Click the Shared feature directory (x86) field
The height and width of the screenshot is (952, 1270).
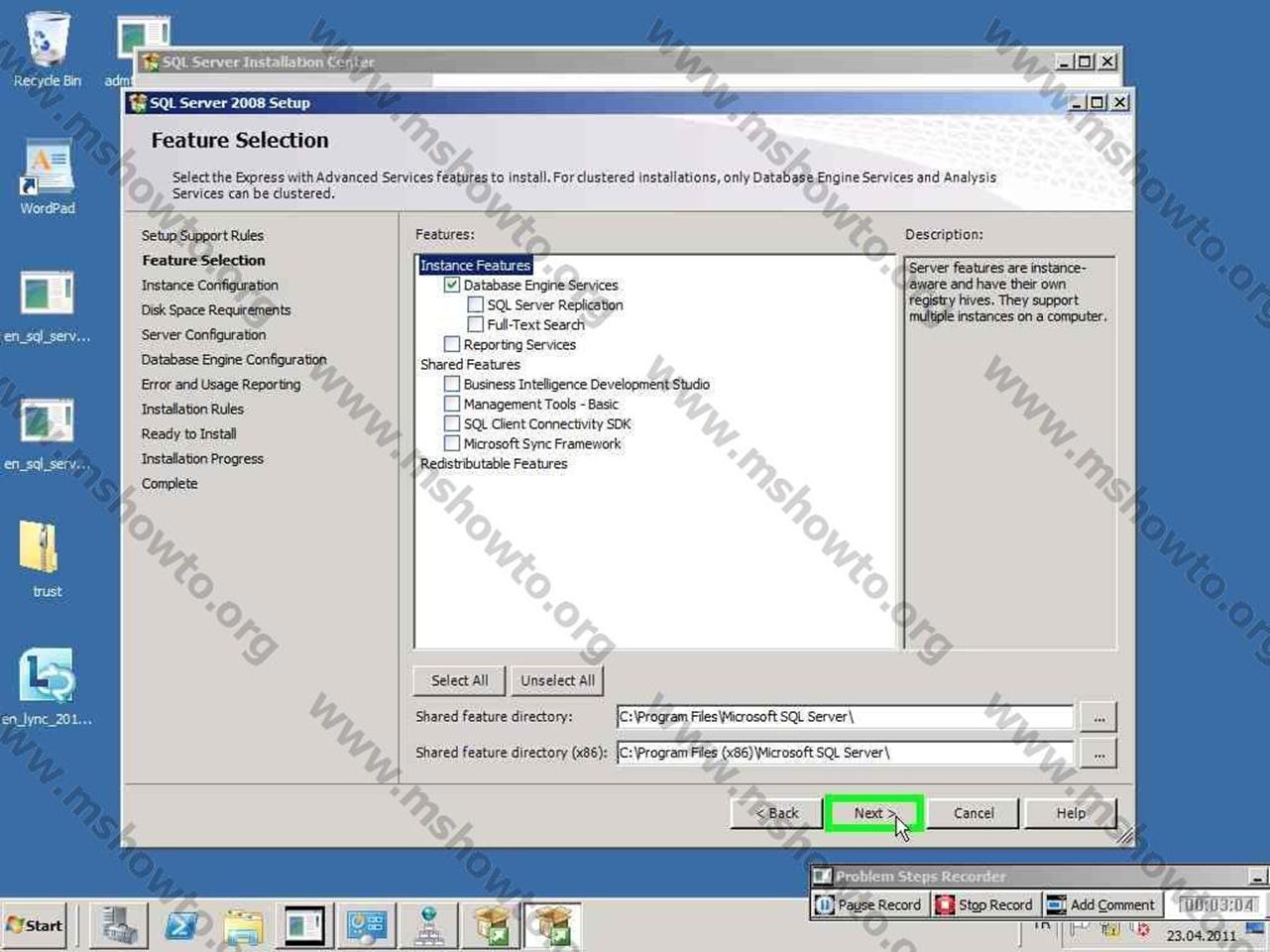[845, 753]
